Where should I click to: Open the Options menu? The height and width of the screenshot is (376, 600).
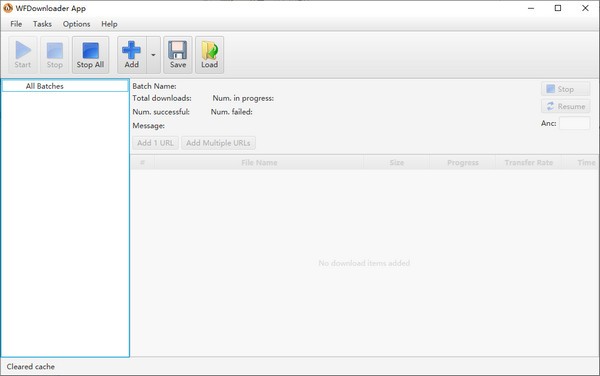point(77,24)
